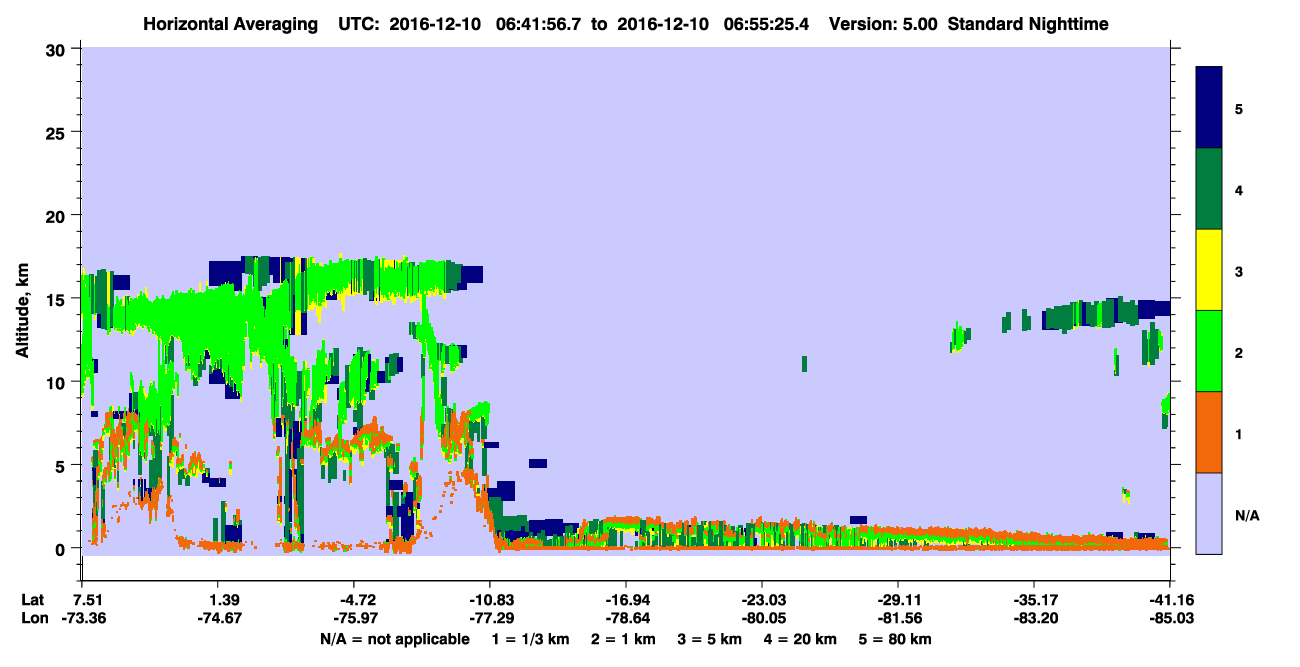
Task: Click latitude value '-23.03'
Action: point(762,600)
